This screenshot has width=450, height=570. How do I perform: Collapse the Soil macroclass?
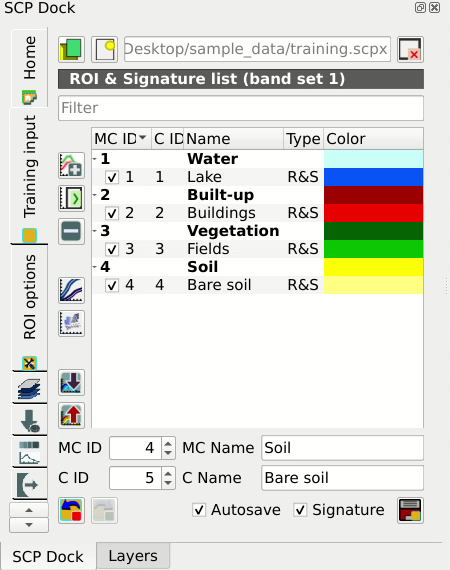(x=95, y=267)
